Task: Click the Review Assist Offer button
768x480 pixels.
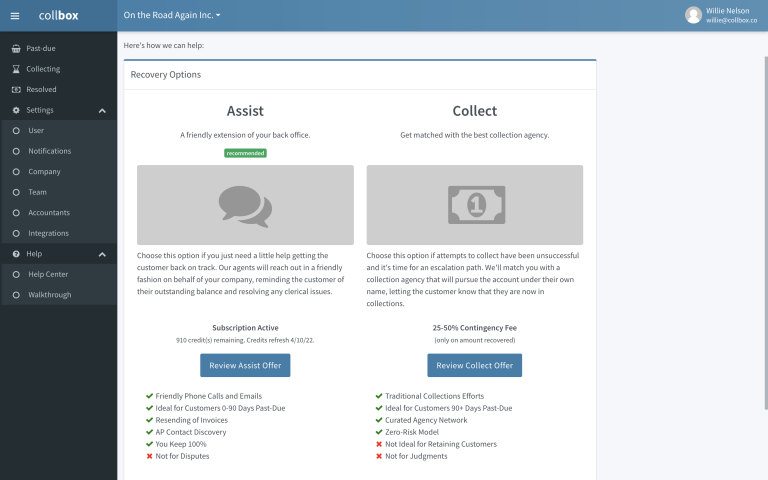Action: coord(245,365)
